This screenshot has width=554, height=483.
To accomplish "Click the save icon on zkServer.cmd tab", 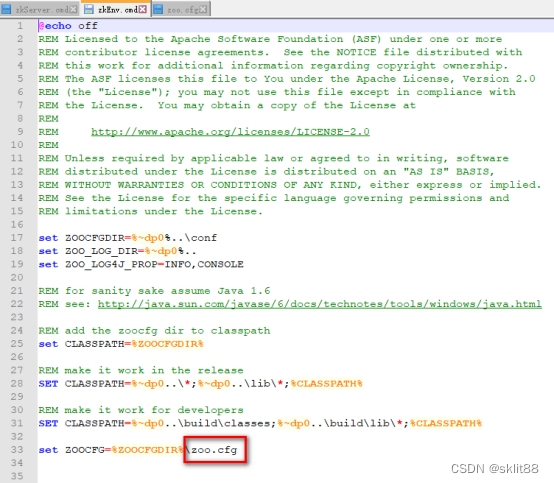I will 6,10.
